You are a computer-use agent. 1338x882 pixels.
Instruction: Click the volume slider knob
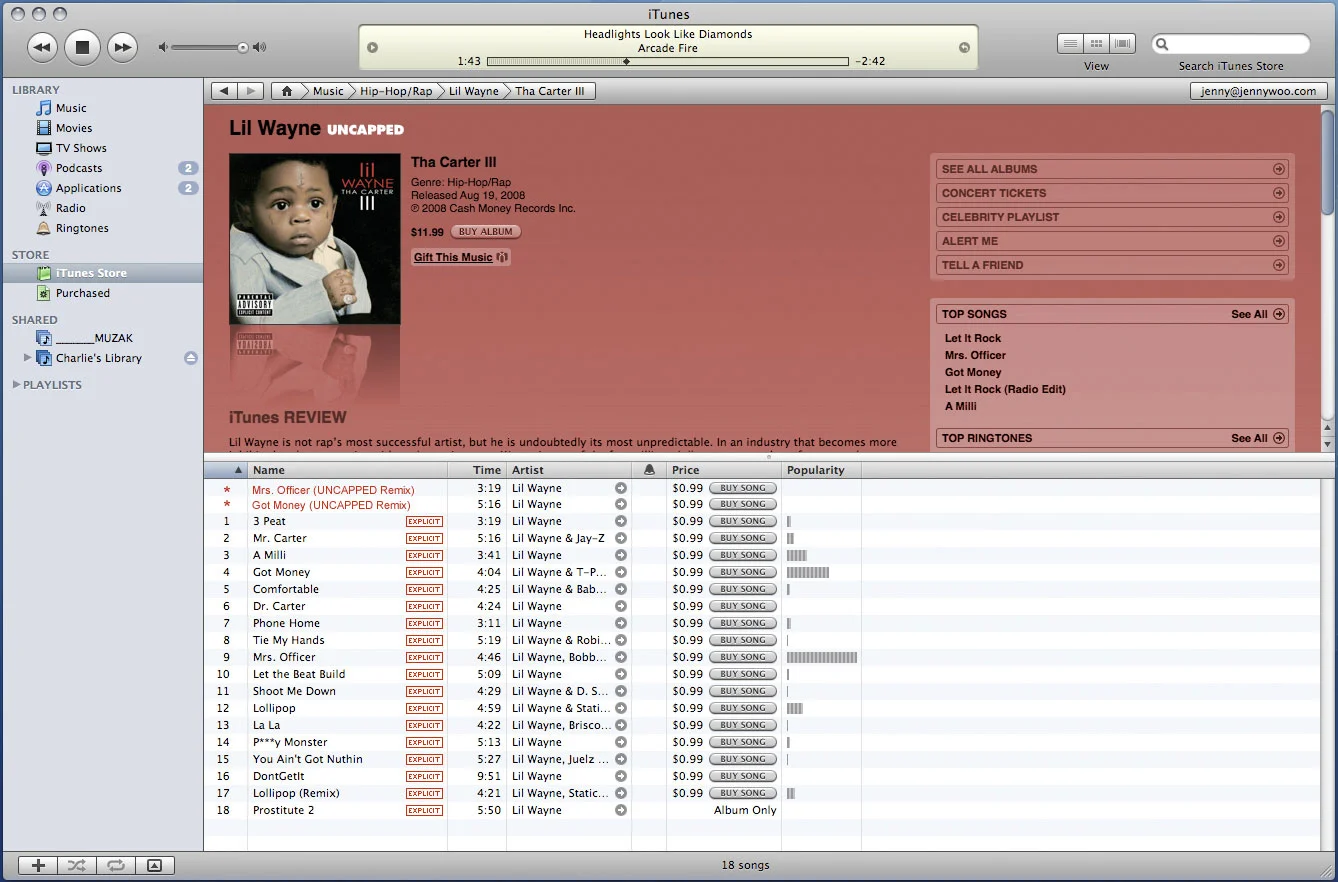[242, 47]
